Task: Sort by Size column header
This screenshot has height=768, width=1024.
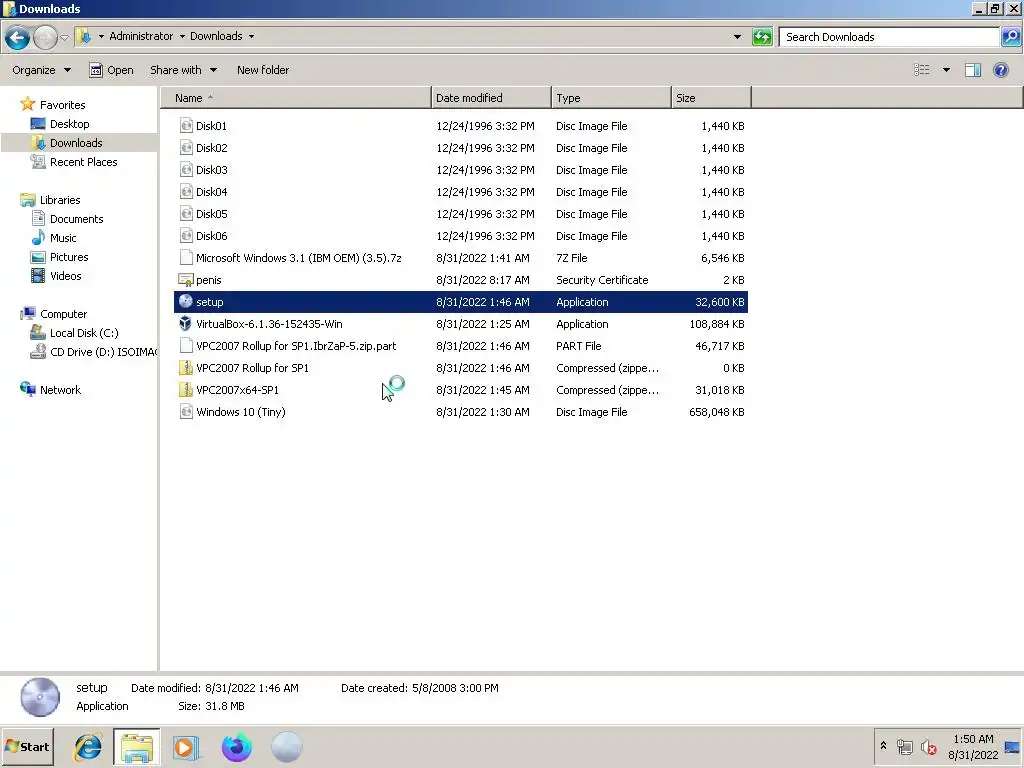Action: [711, 98]
